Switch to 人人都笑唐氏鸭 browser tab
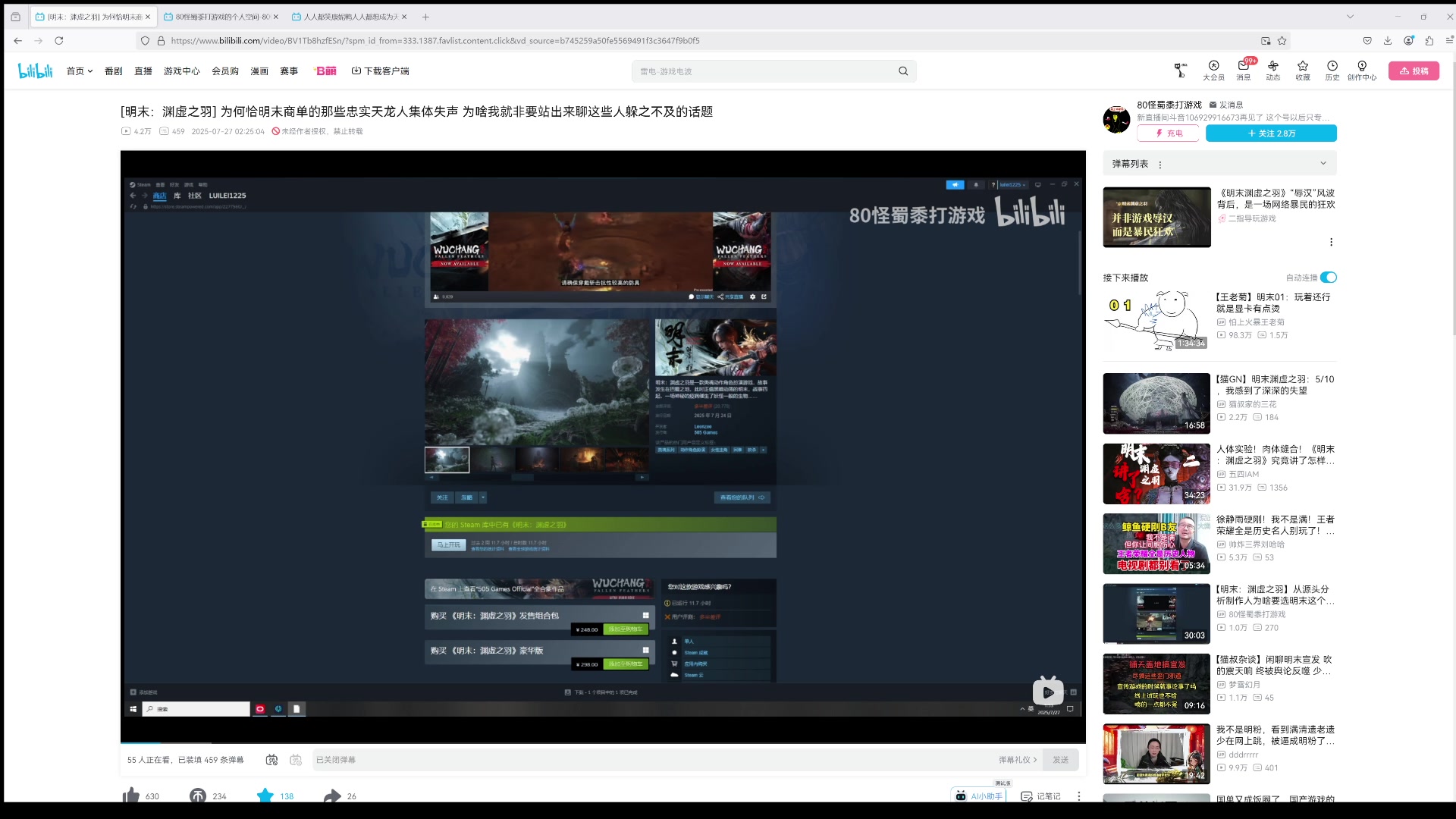 (349, 17)
